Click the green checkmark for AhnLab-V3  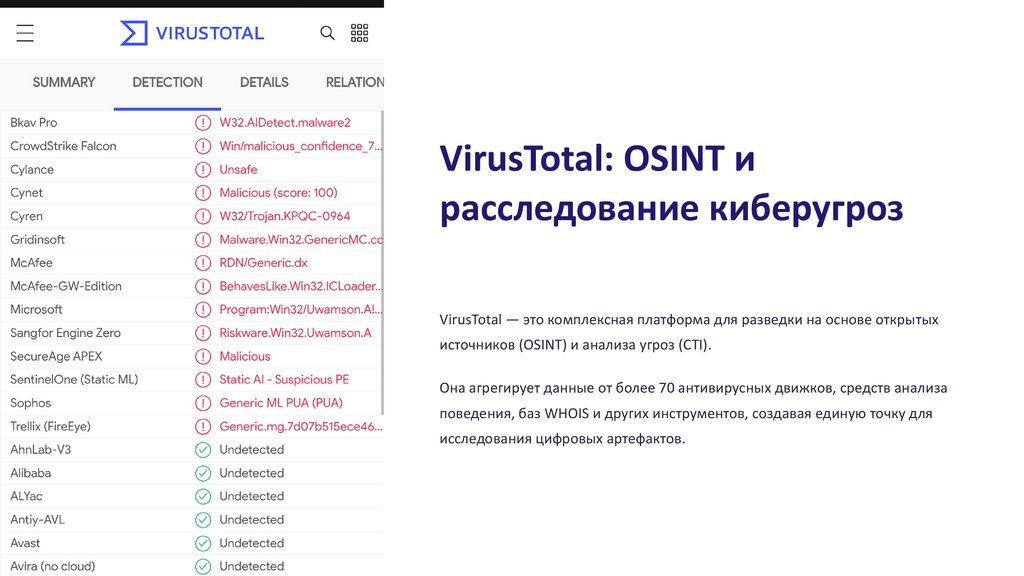[x=203, y=450]
